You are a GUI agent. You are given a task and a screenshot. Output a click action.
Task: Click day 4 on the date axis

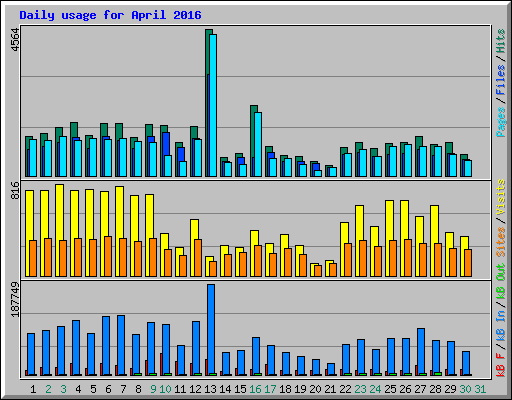tap(78, 389)
